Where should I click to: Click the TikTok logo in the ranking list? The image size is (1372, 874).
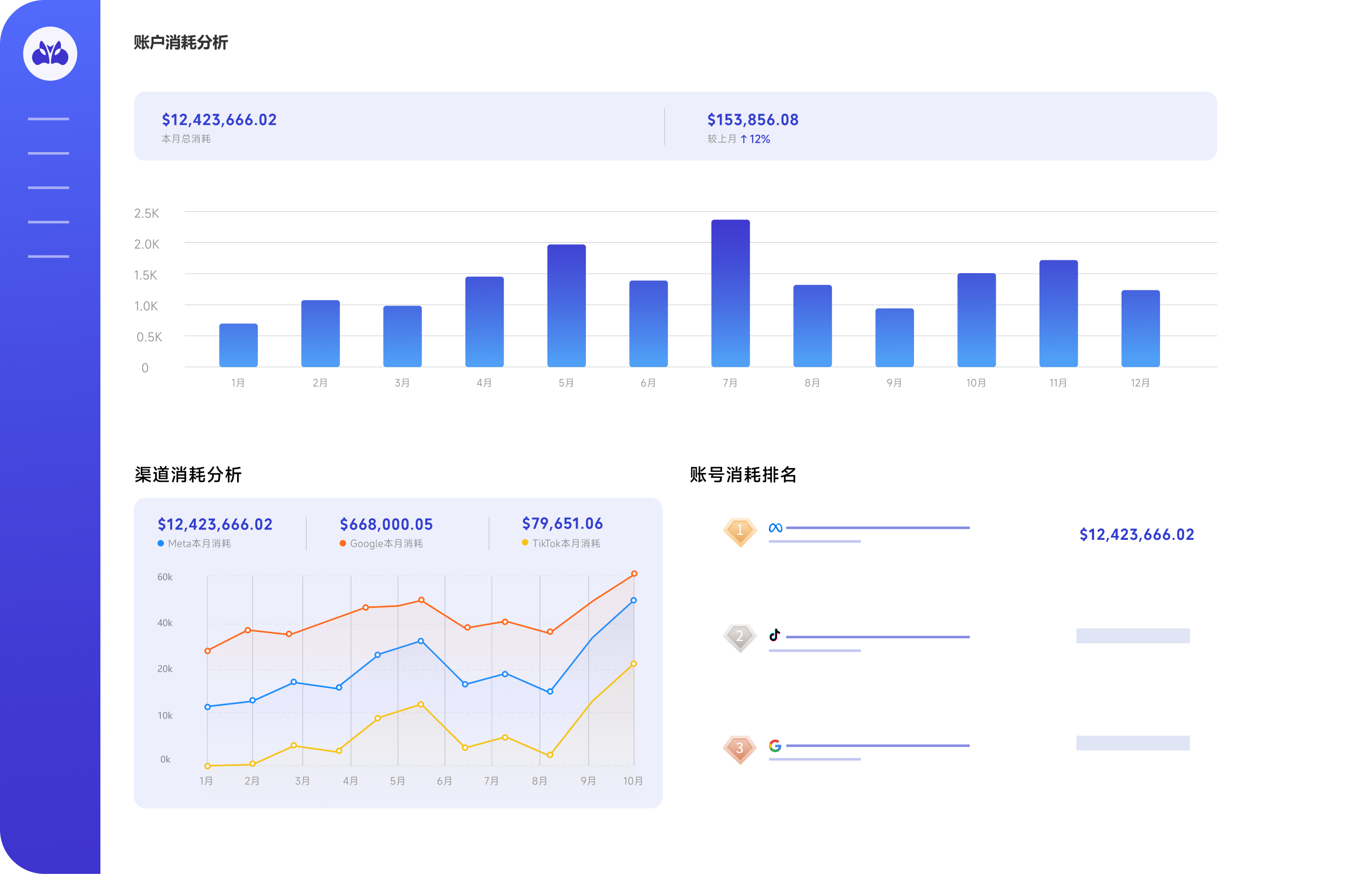coord(774,635)
